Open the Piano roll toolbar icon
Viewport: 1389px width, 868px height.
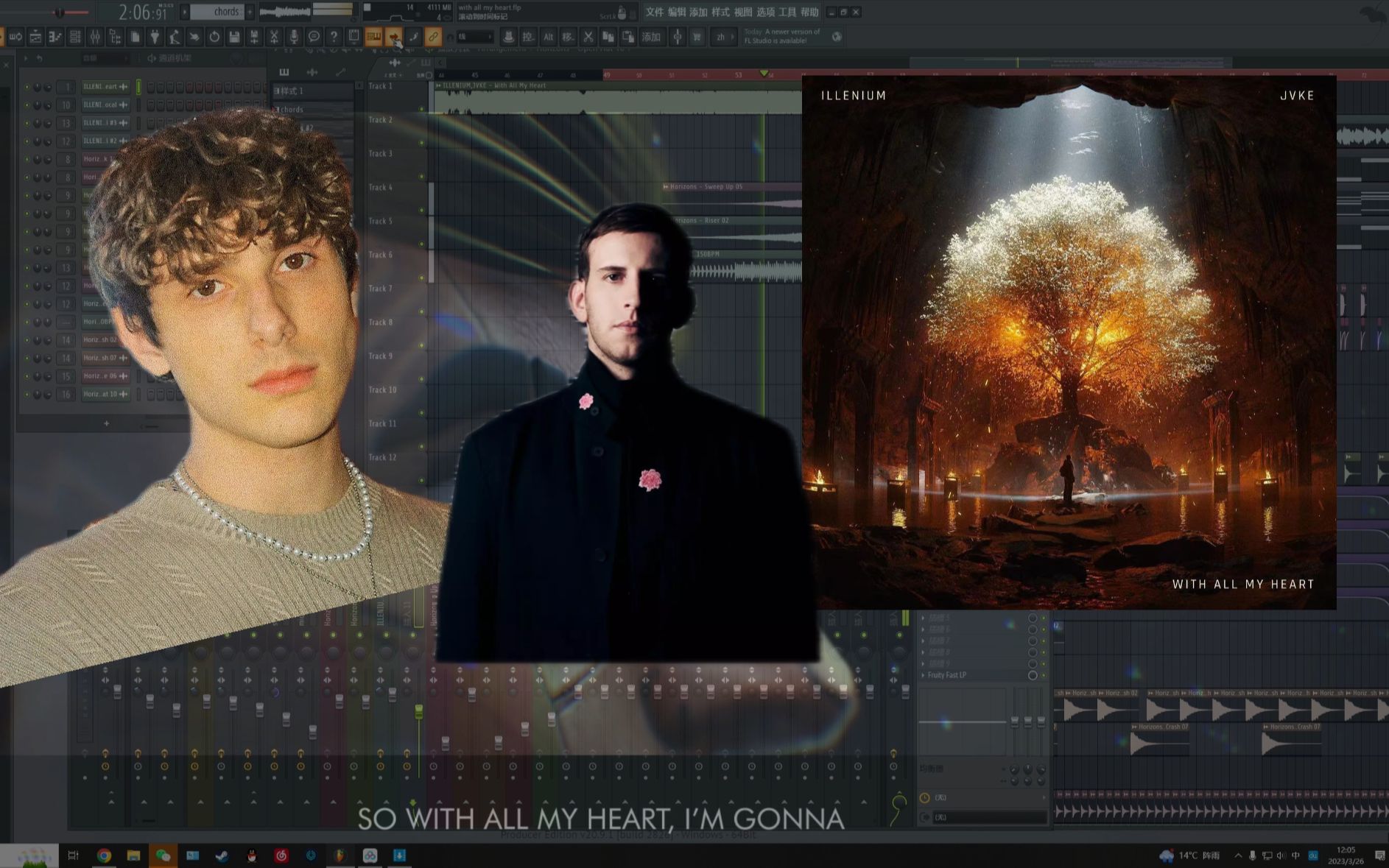coord(55,37)
